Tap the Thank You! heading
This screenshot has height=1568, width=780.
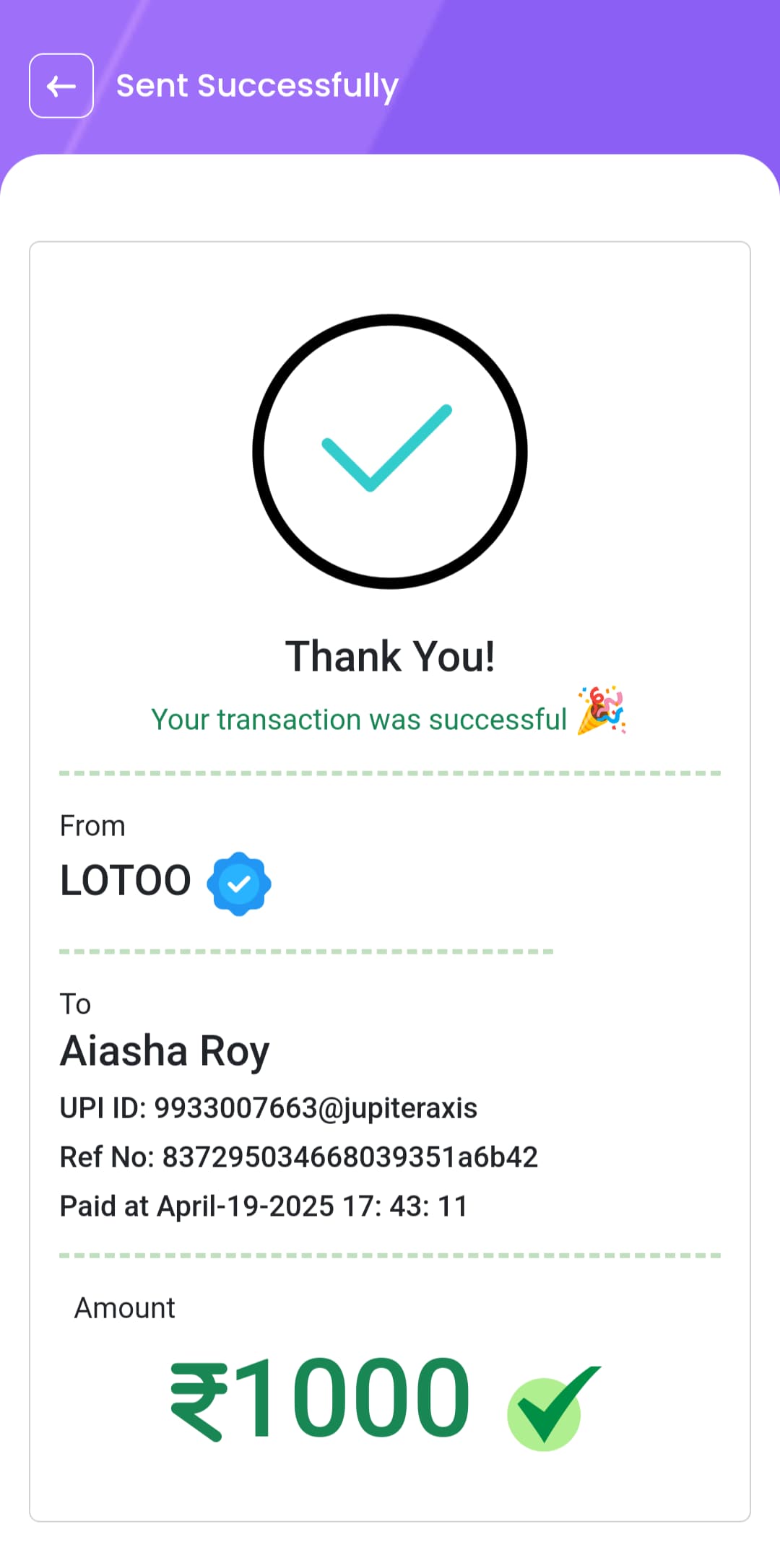[390, 656]
